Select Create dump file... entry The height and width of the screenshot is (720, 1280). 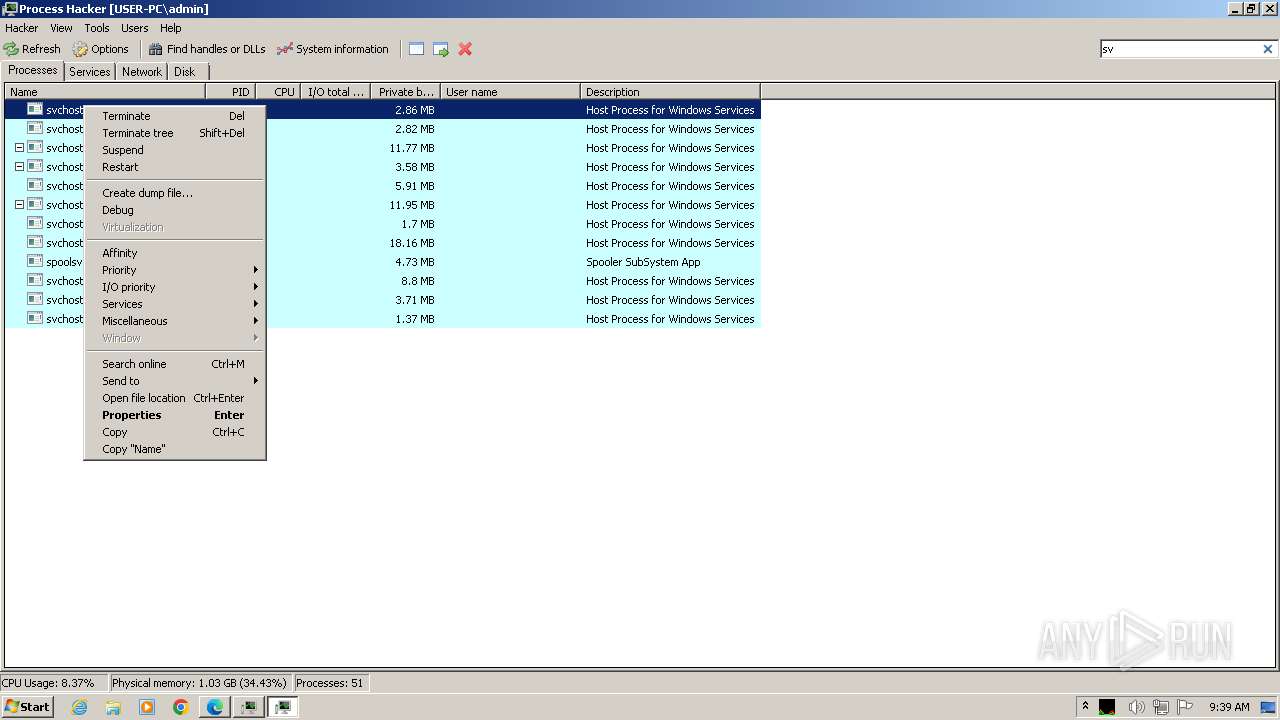(174, 193)
